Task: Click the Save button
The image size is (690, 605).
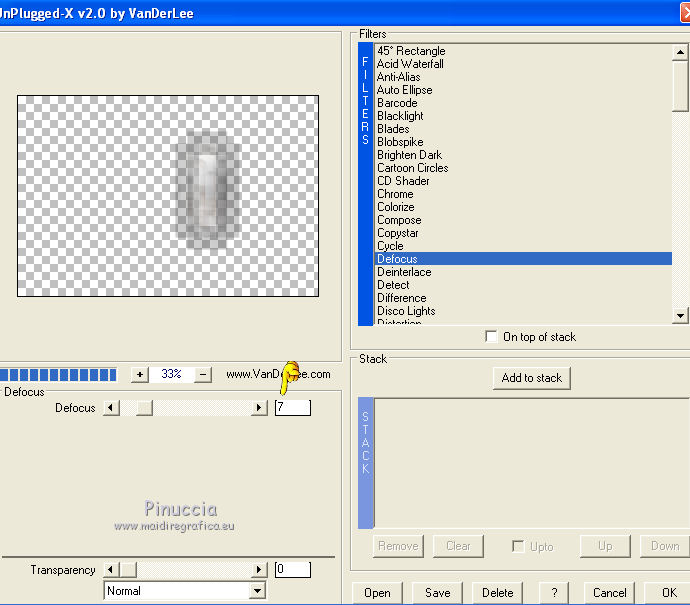Action: pos(437,593)
